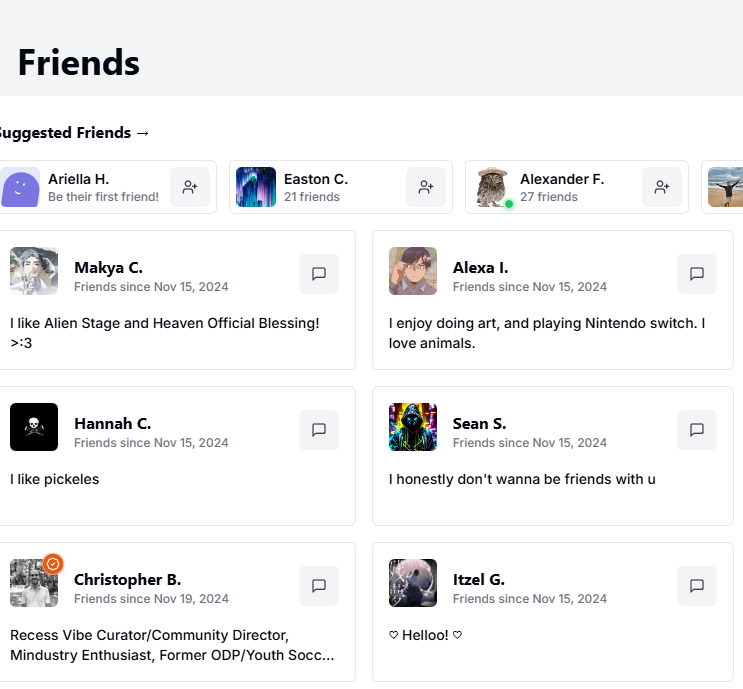This screenshot has height=689, width=743.
Task: View Hannah C.'s skull avatar
Action: click(x=34, y=427)
